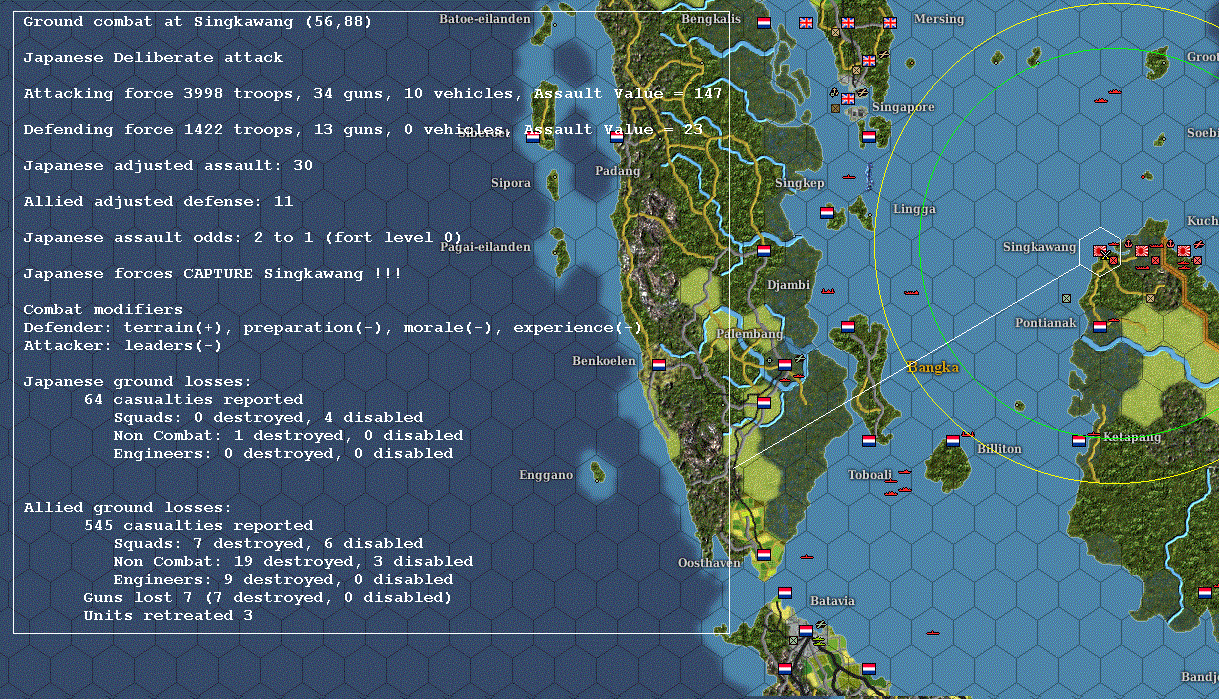Click the Dutch base flag at Billiton
Screen dimensions: 1219x699
pos(953,441)
